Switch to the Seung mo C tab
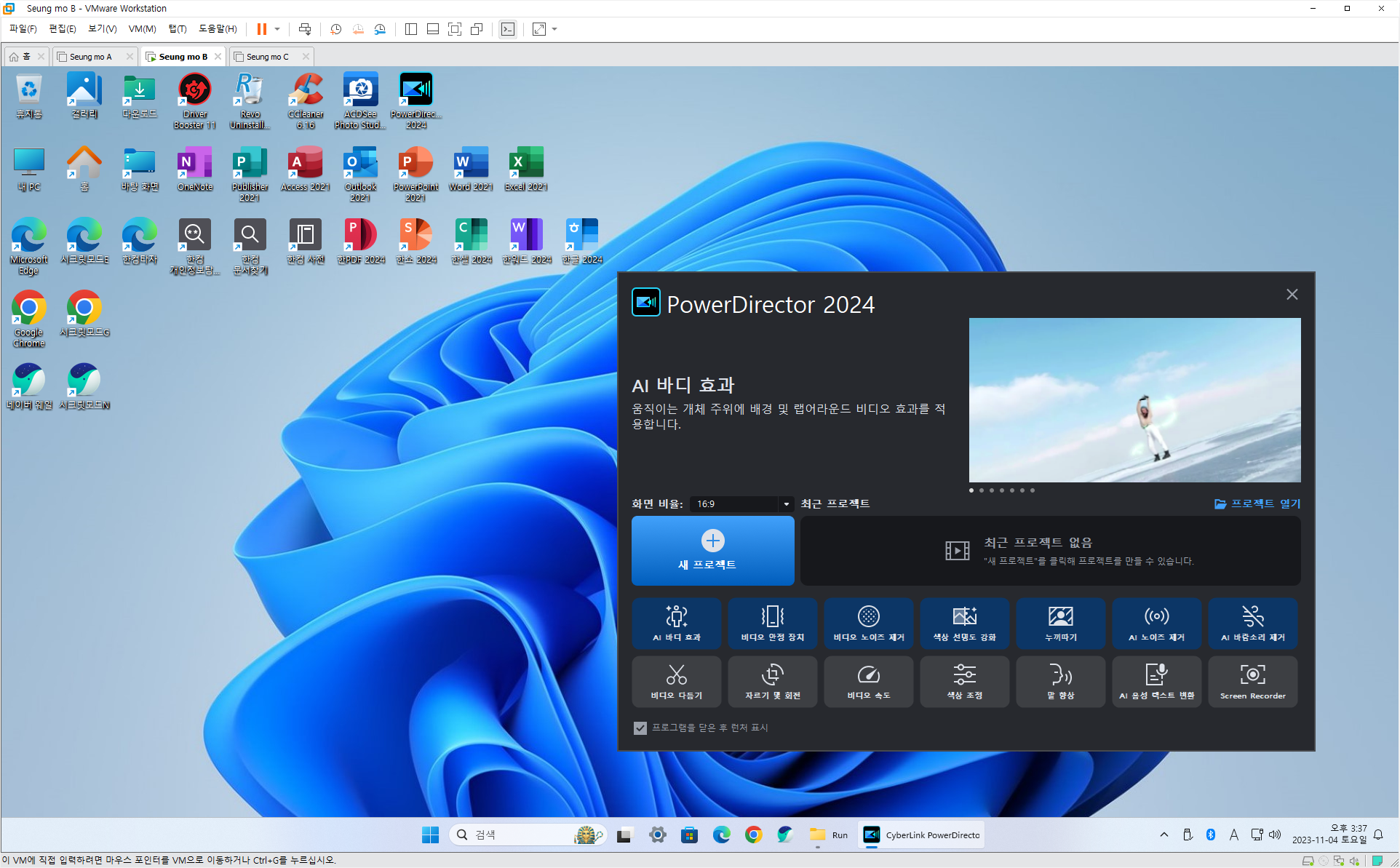This screenshot has width=1400, height=868. click(267, 56)
